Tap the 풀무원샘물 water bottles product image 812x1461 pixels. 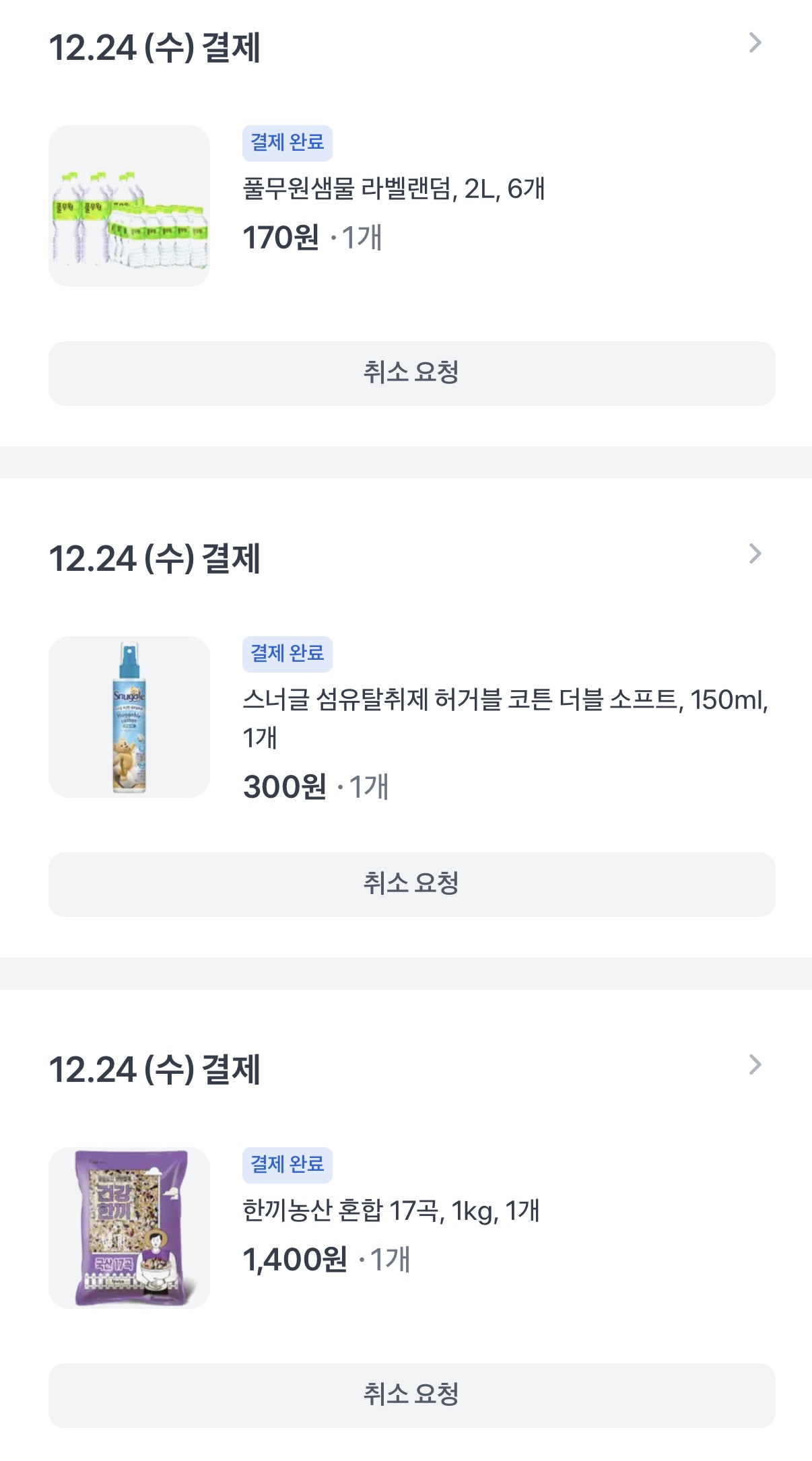click(x=129, y=206)
